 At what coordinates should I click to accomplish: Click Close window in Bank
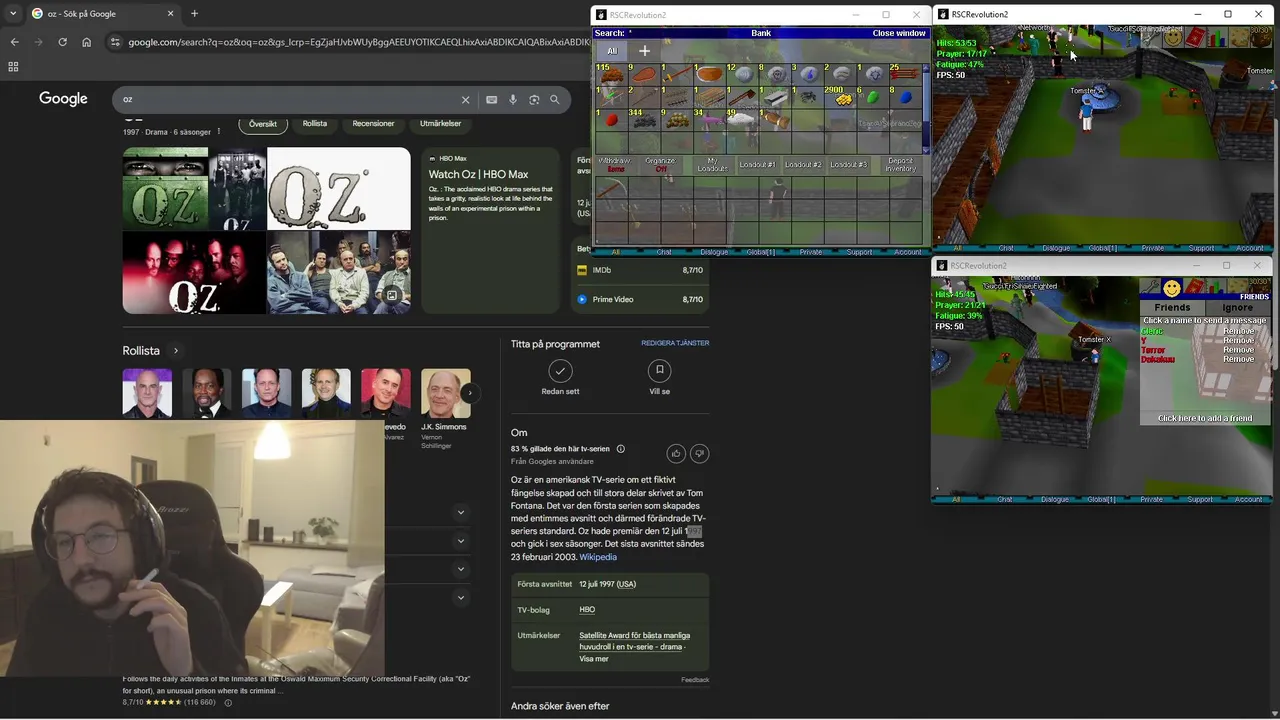click(899, 33)
